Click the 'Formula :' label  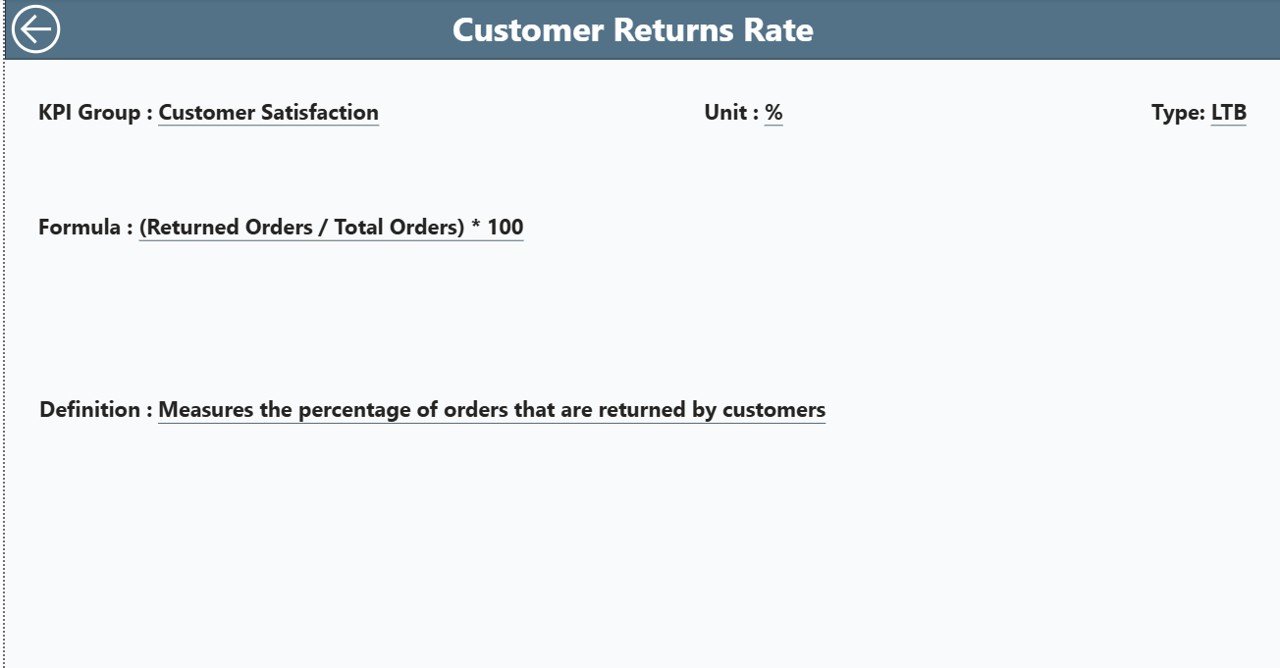(x=86, y=228)
